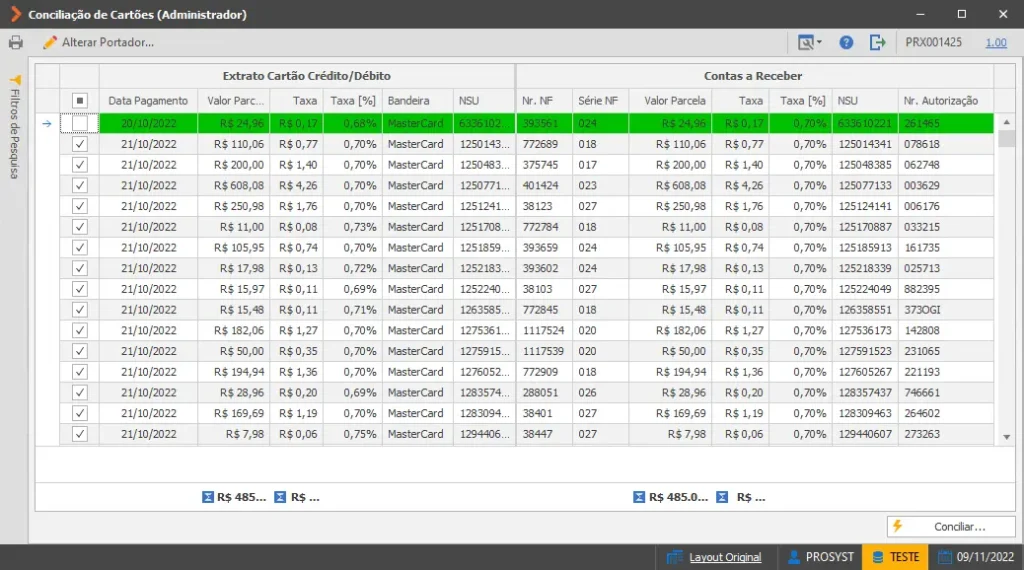The height and width of the screenshot is (570, 1024).
Task: Open the blue help question mark icon
Action: click(846, 42)
